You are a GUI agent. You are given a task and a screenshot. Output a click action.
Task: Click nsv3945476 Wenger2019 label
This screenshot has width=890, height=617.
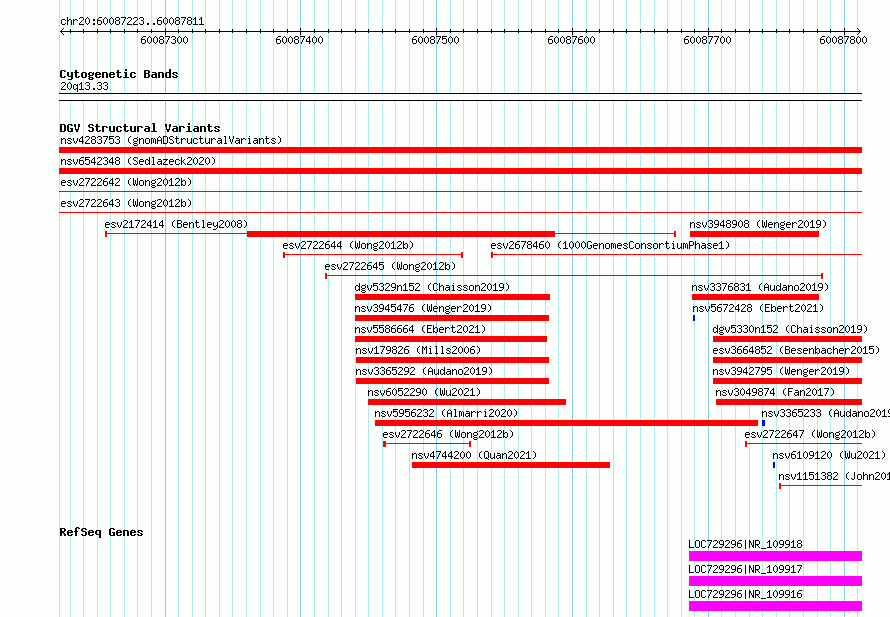[x=423, y=308]
